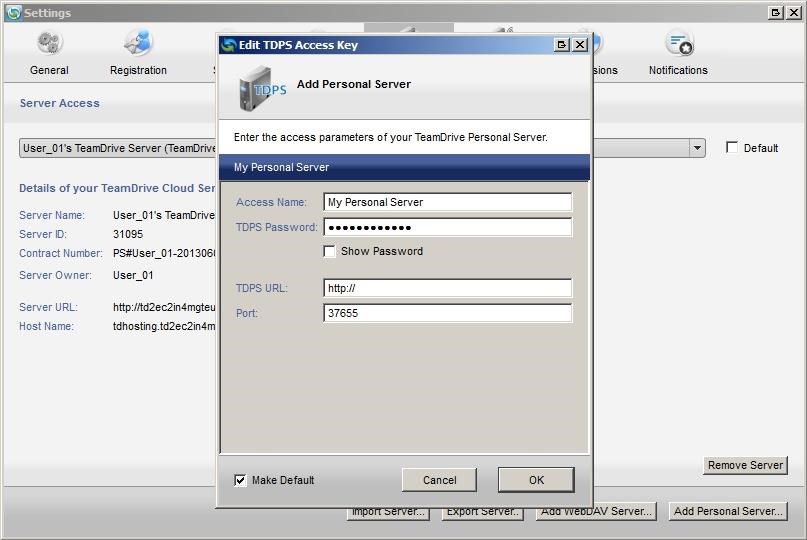This screenshot has width=807, height=540.
Task: Uncheck the Make Default checkbox
Action: pos(240,480)
